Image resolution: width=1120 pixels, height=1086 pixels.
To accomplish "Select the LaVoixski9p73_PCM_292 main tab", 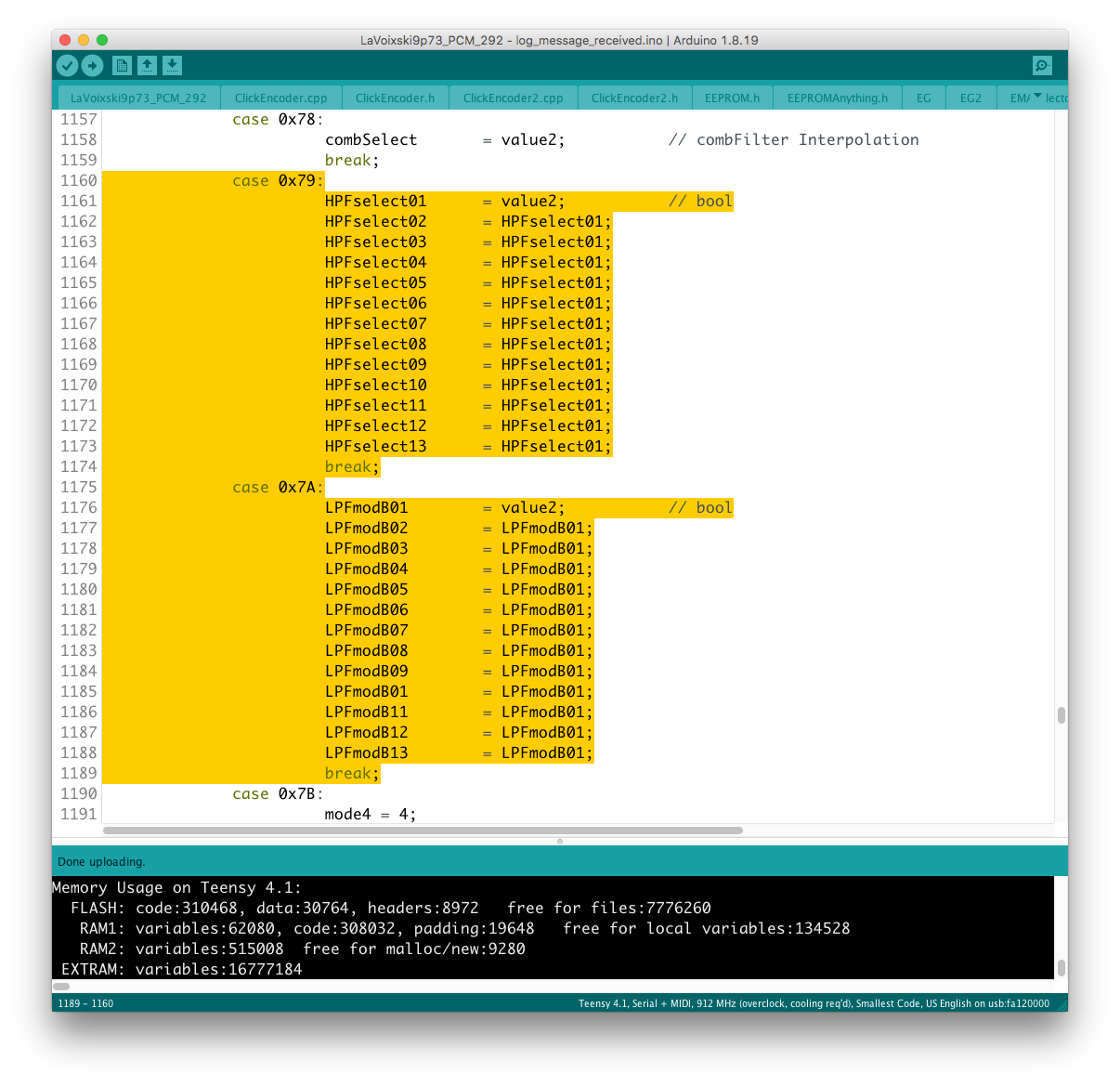I will click(x=138, y=98).
